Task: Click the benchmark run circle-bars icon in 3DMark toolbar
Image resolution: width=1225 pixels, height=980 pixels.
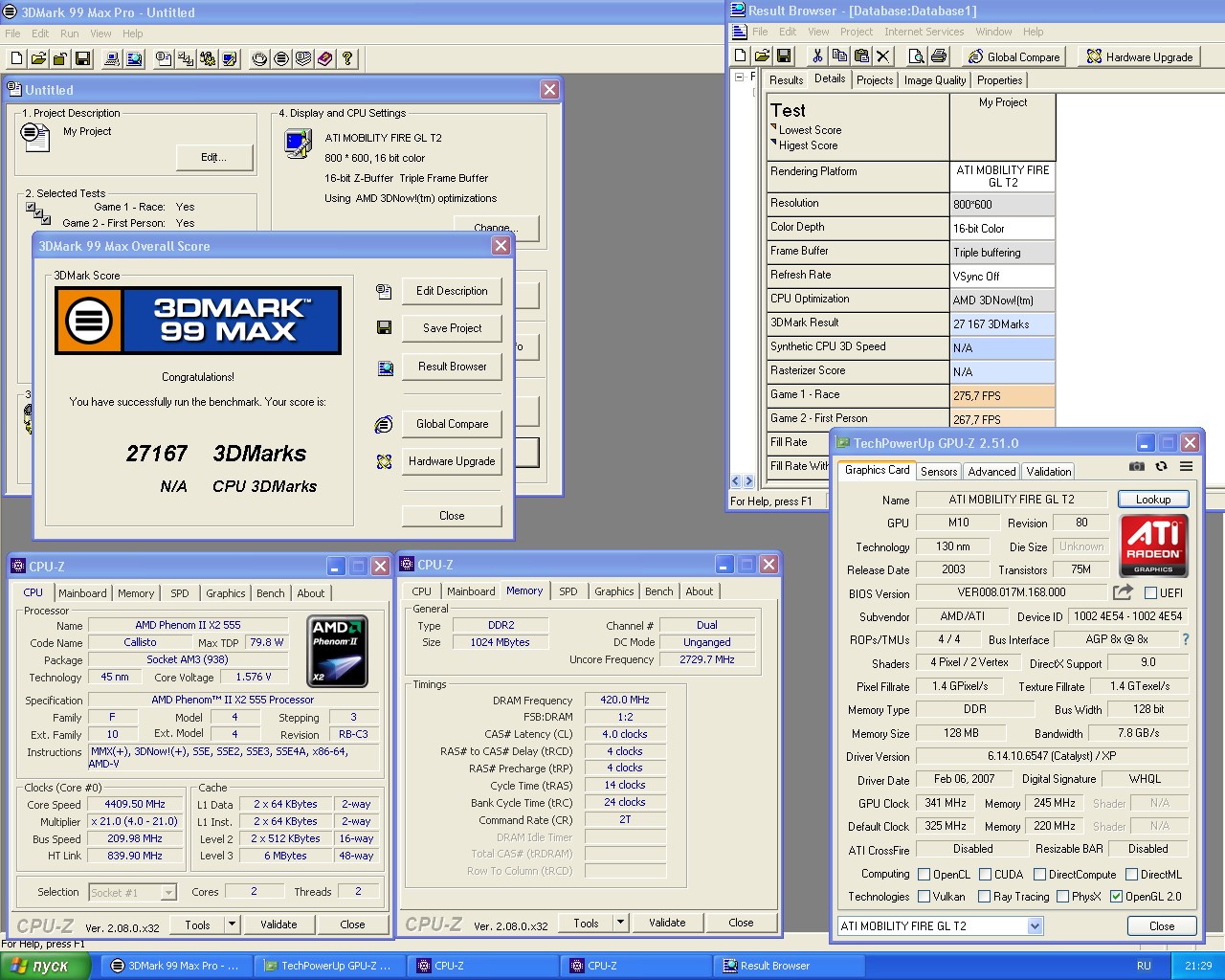Action: coord(281,58)
